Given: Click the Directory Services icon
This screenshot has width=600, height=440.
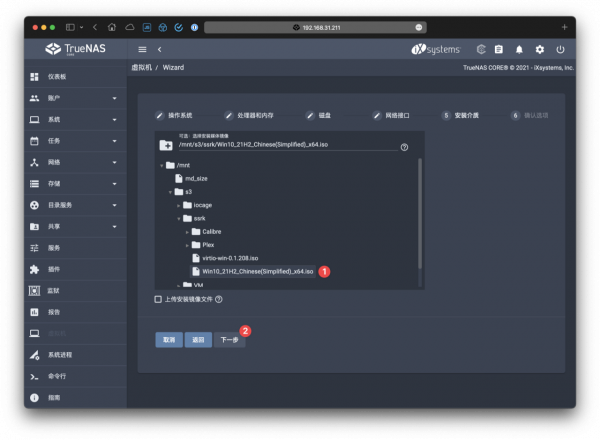Looking at the screenshot, I should click(34, 205).
